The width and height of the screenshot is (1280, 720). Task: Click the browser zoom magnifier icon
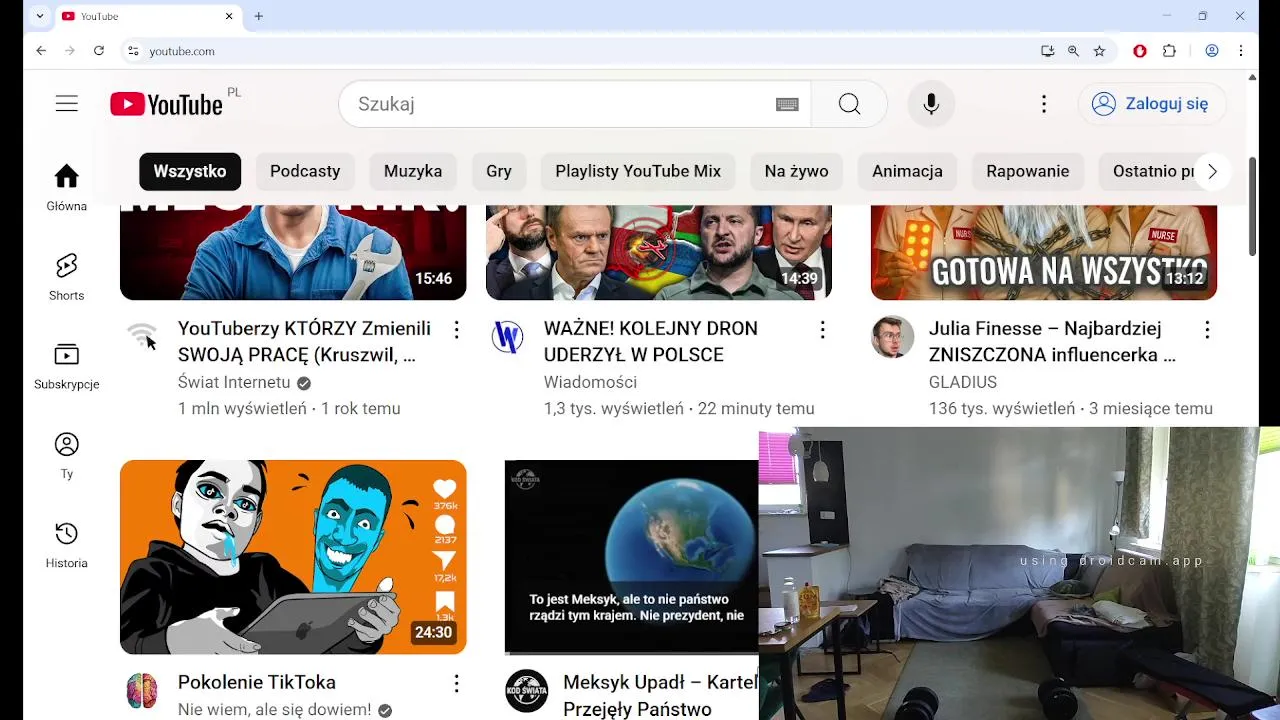[1073, 51]
